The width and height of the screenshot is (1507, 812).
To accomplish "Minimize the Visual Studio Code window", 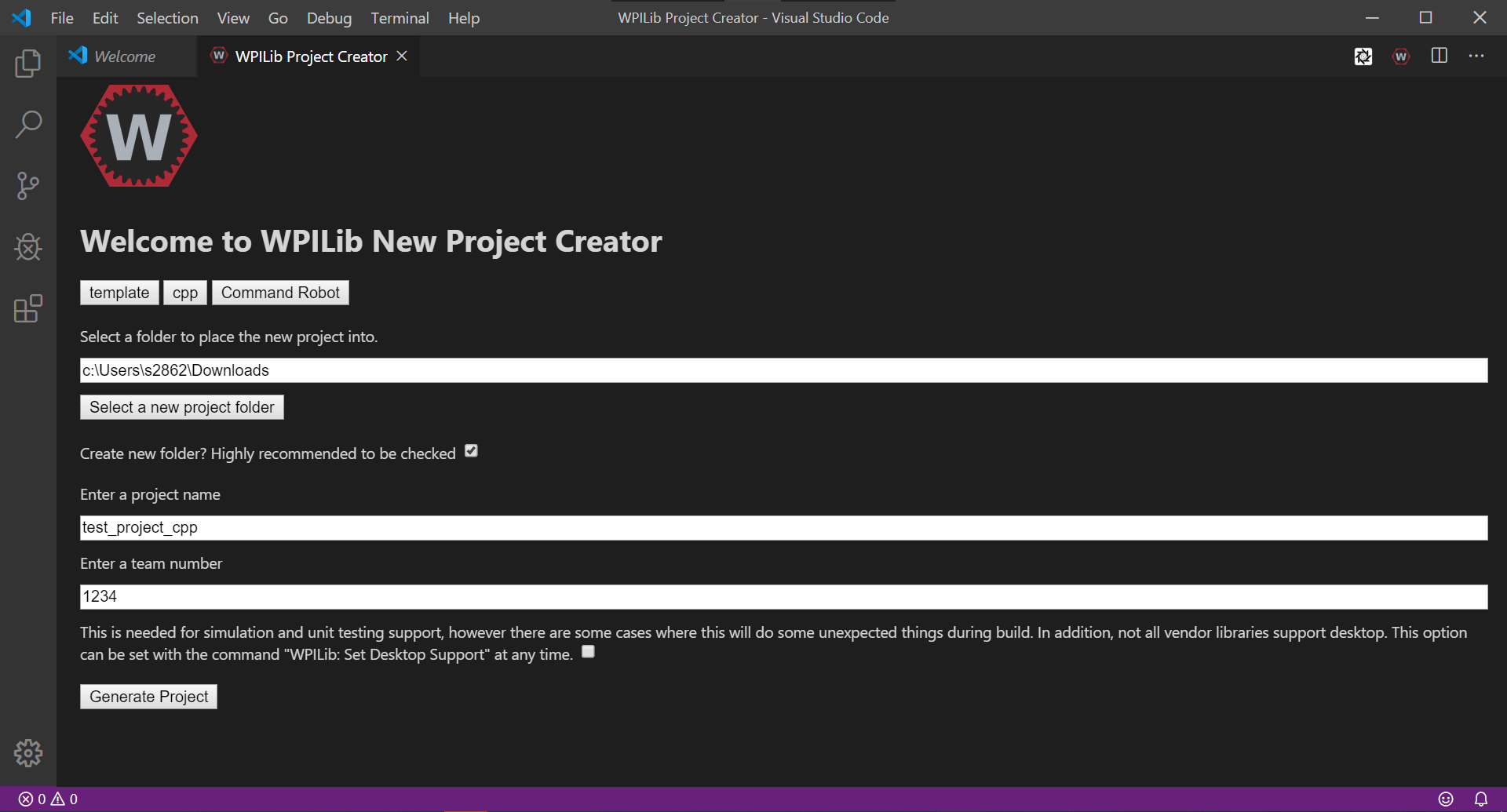I will coord(1372,17).
